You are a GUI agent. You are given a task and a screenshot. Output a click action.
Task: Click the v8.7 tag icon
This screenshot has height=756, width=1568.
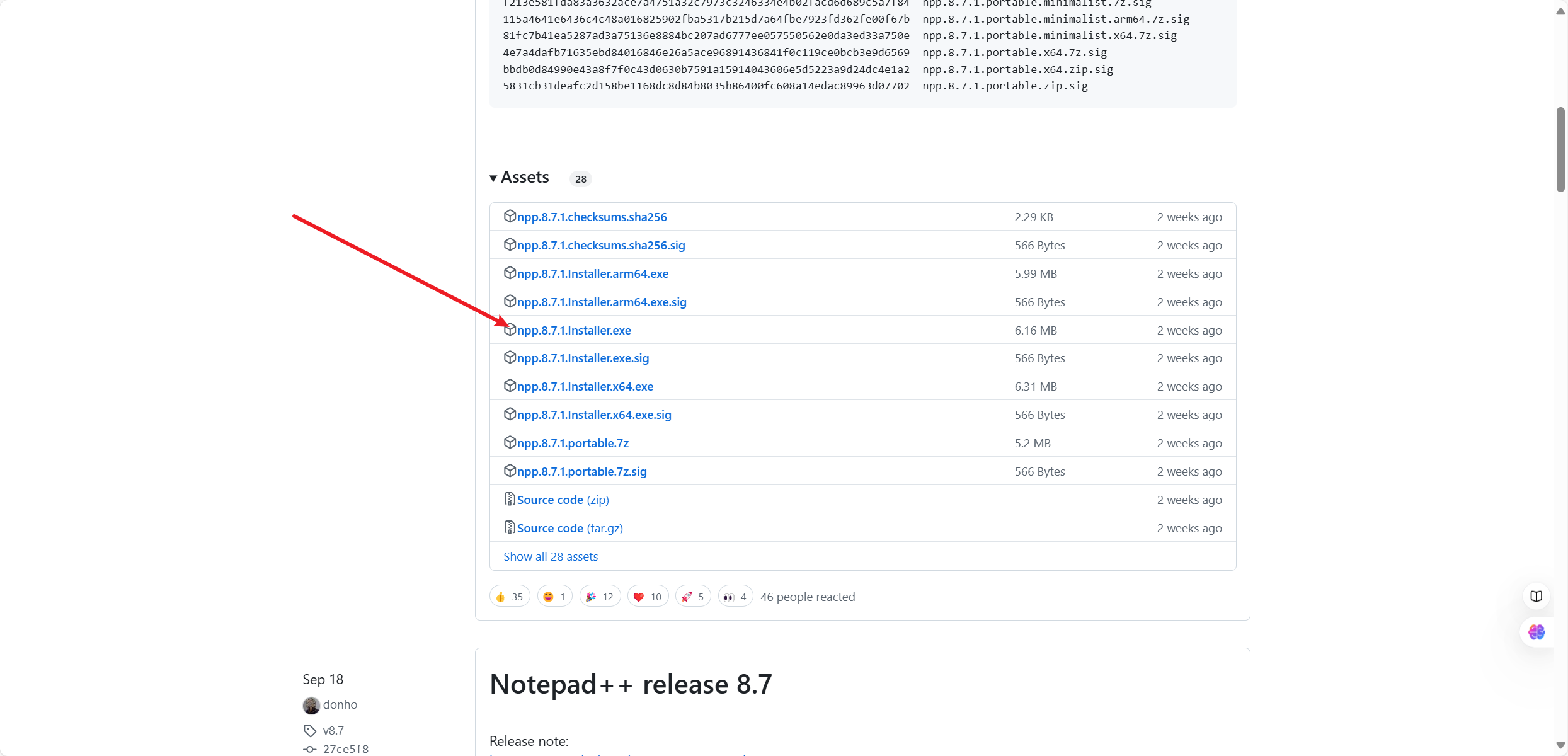(309, 731)
